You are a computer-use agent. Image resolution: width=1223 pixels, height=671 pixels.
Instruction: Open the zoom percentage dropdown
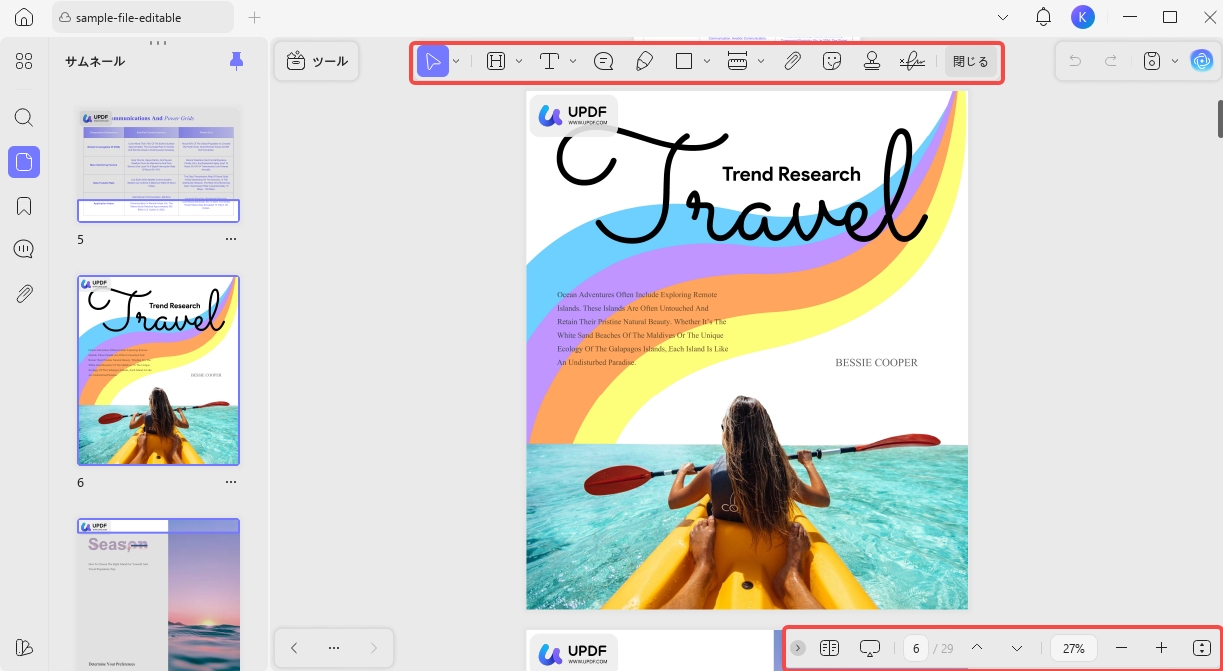tap(1074, 648)
